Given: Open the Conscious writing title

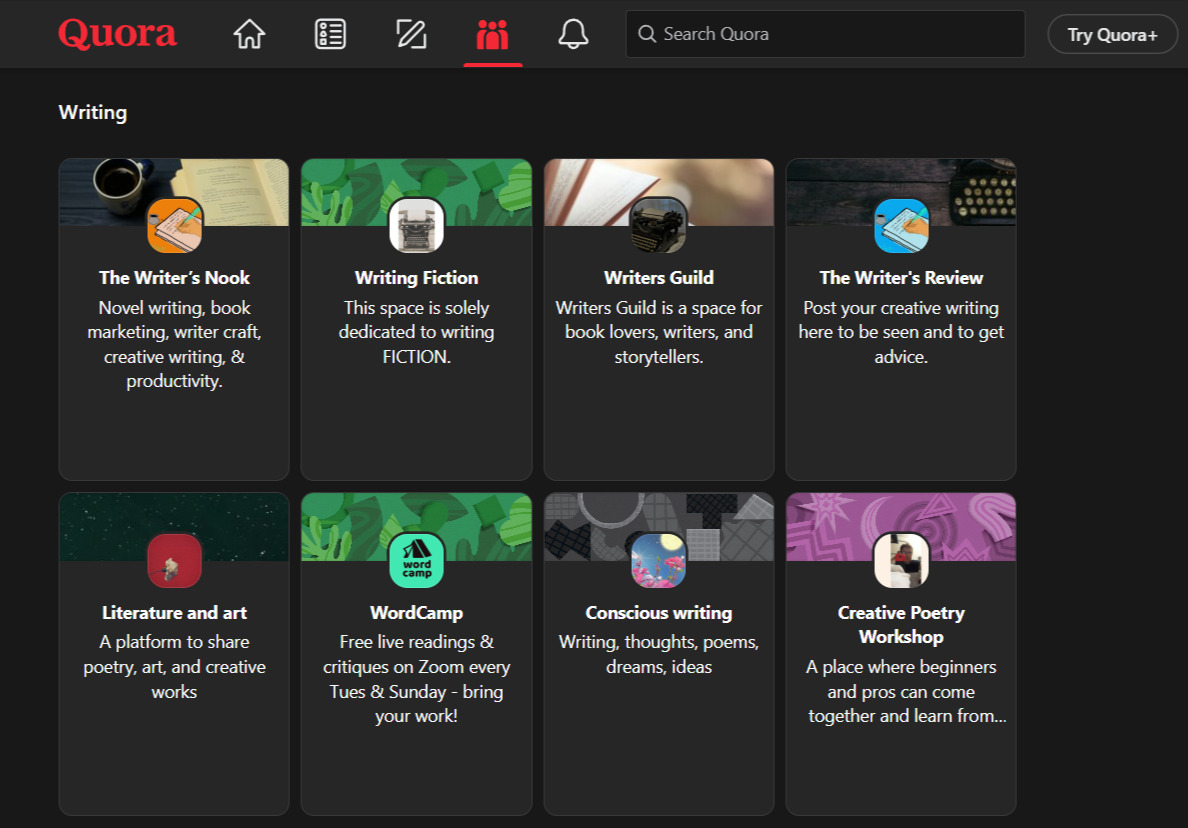Looking at the screenshot, I should click(x=659, y=613).
